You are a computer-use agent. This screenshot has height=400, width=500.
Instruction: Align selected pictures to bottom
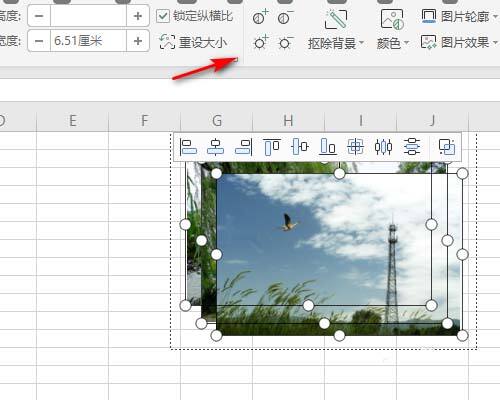coord(328,147)
